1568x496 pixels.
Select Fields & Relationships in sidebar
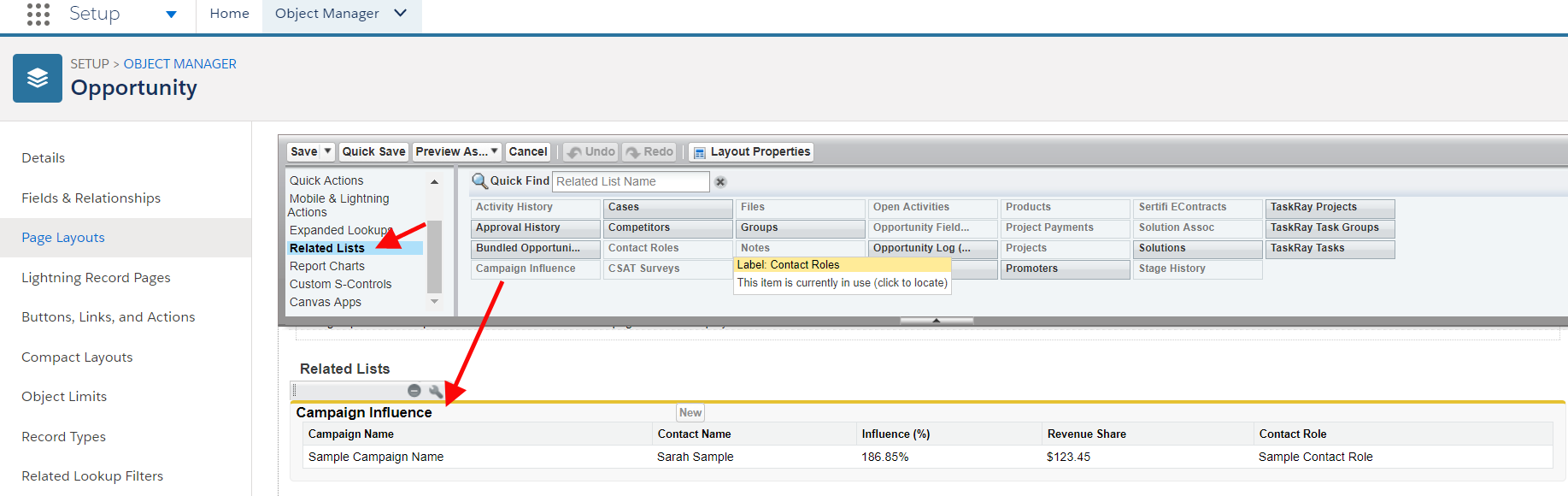tap(91, 198)
